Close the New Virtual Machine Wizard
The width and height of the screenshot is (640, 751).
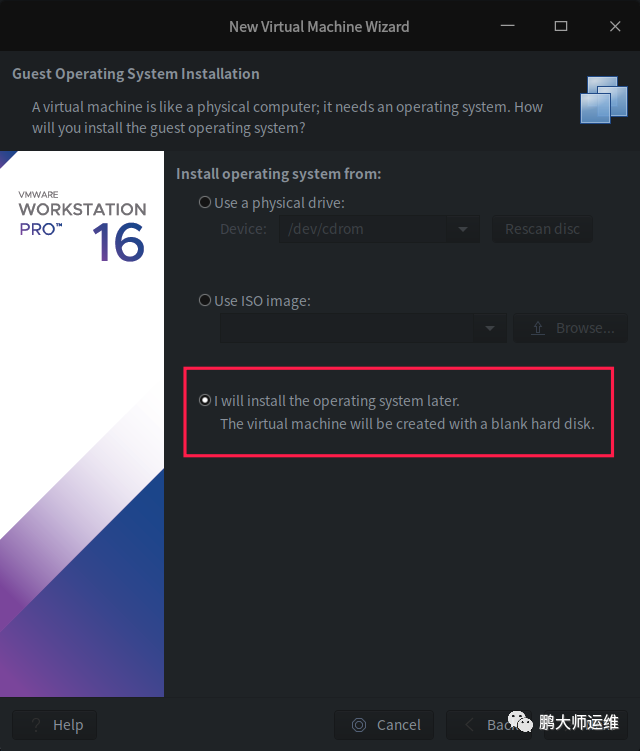615,26
